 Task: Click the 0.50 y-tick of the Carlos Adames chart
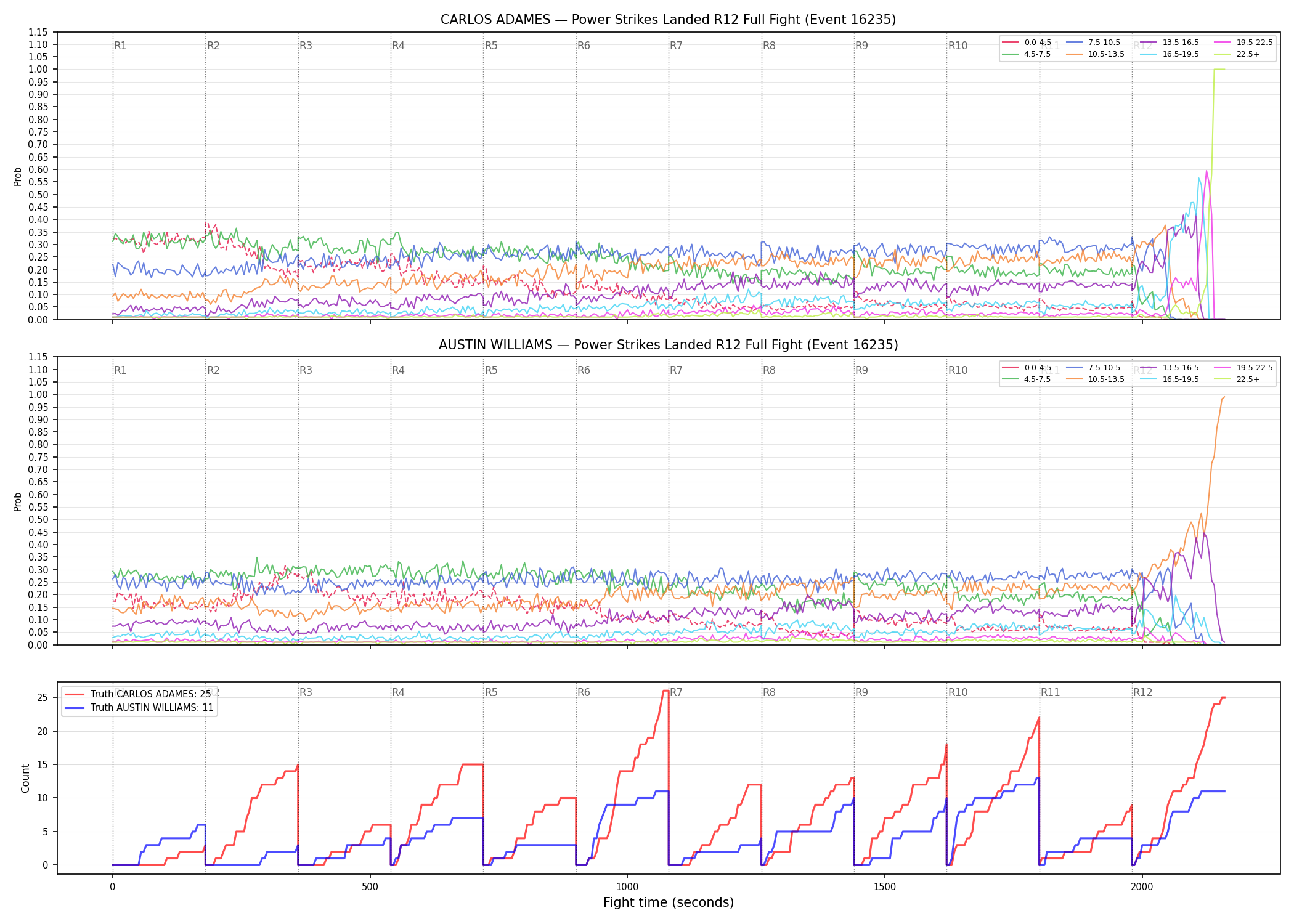pos(39,195)
